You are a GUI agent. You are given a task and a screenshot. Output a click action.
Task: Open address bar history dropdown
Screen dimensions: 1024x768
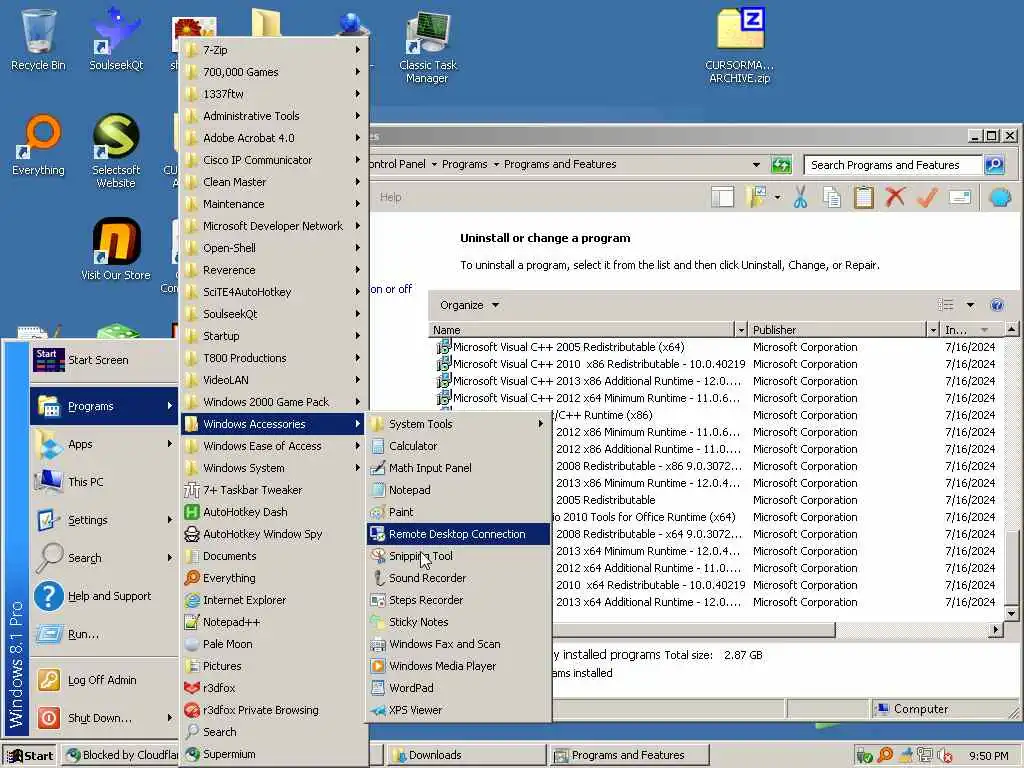click(x=756, y=165)
